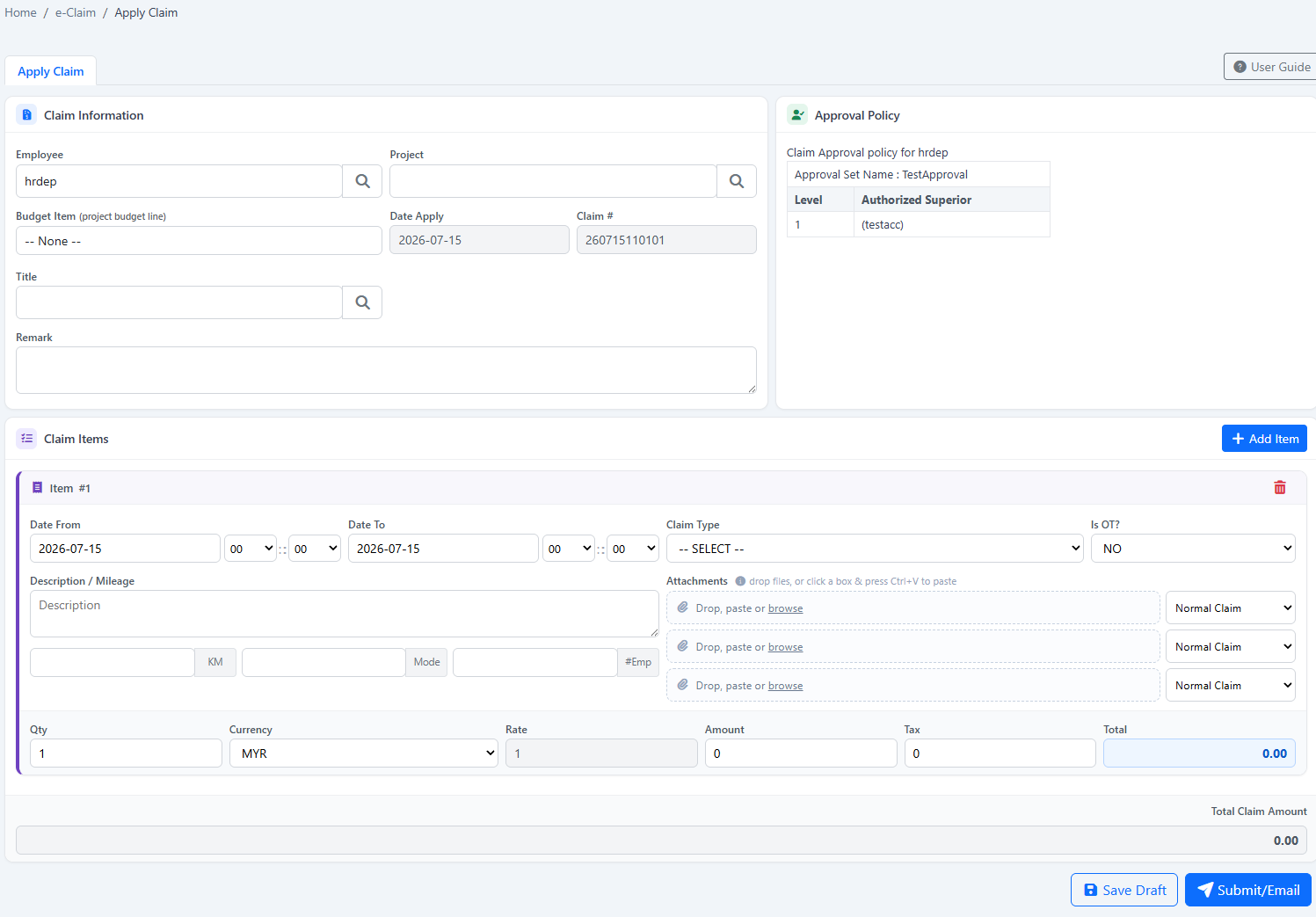
Task: Click the Project input field
Action: click(553, 181)
